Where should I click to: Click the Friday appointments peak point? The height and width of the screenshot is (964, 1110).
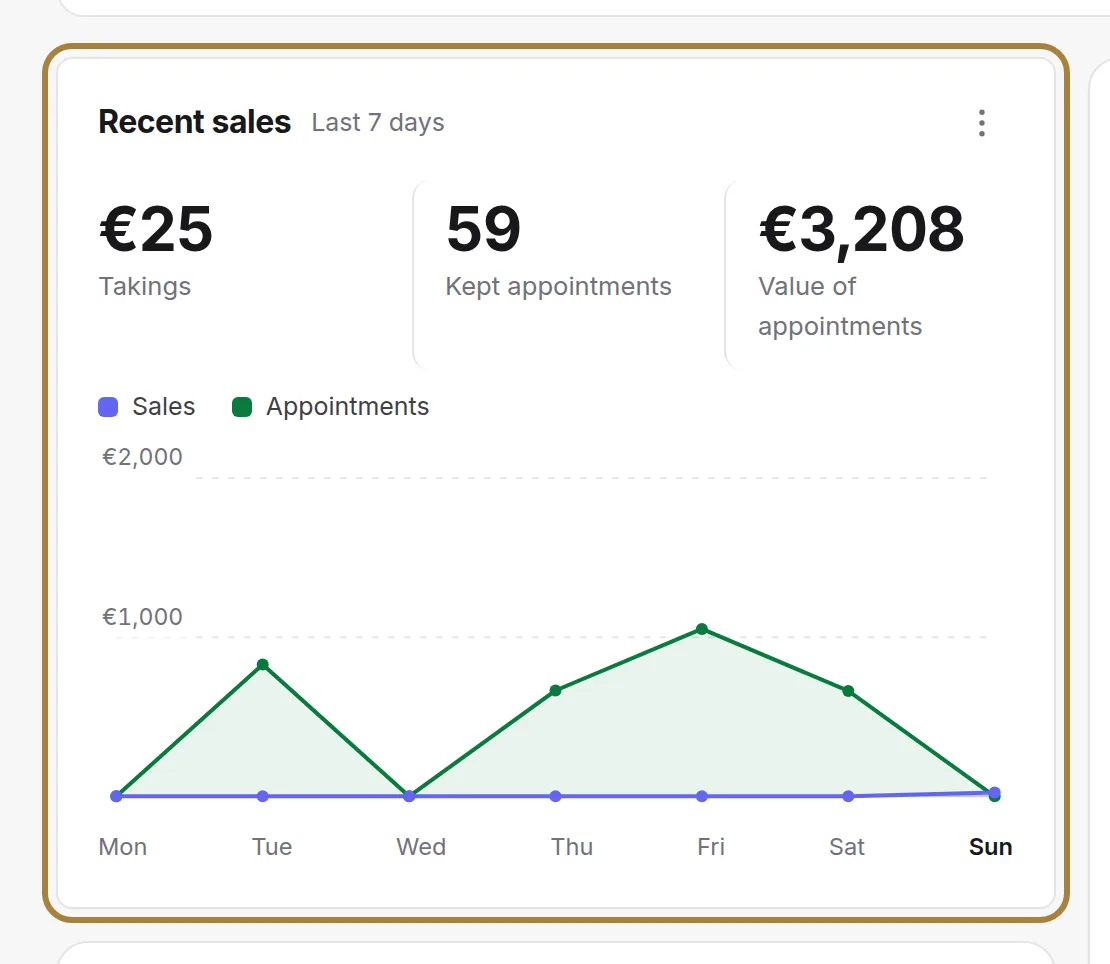702,629
